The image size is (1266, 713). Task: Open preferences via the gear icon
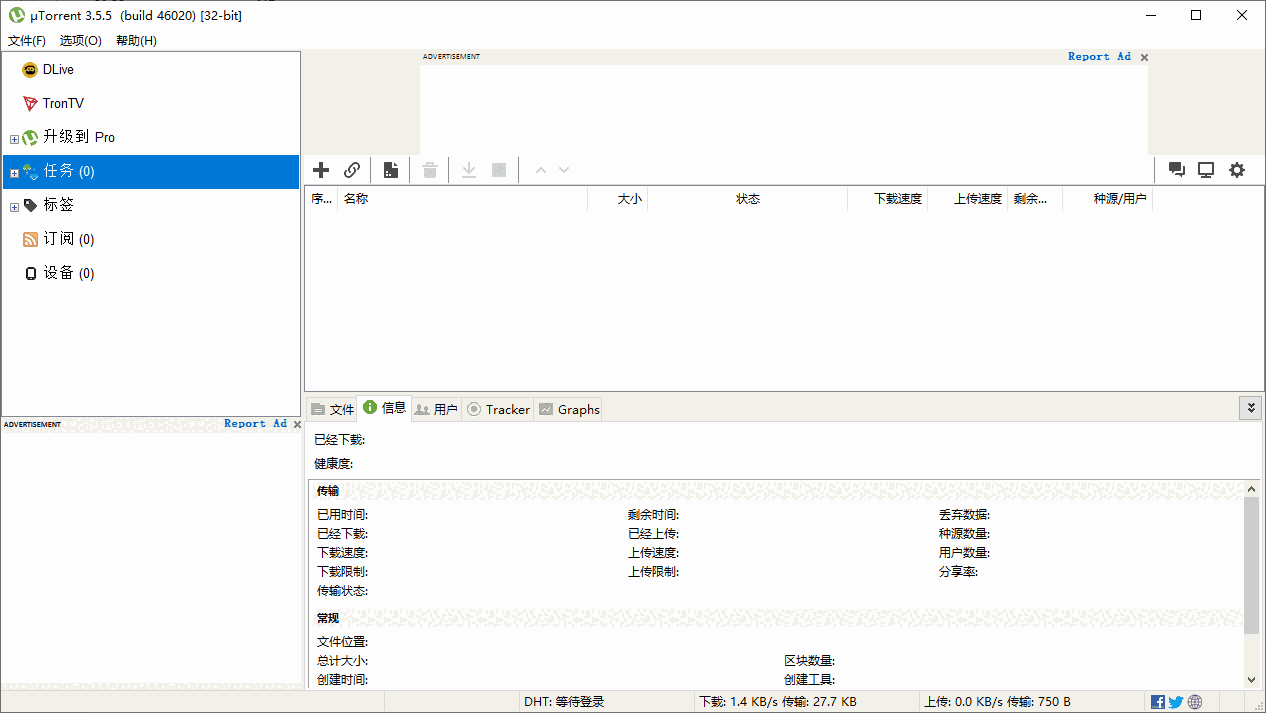[x=1237, y=169]
